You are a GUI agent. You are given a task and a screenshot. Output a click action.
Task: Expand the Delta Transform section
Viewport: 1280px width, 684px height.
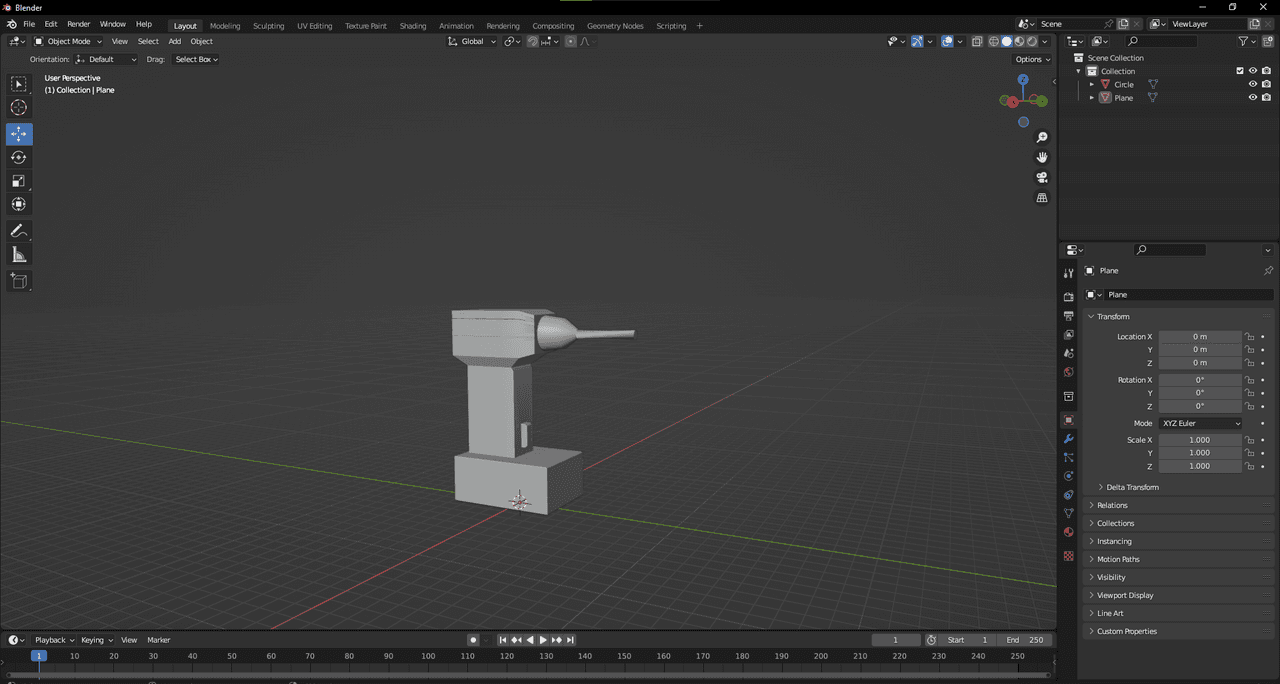point(1132,487)
